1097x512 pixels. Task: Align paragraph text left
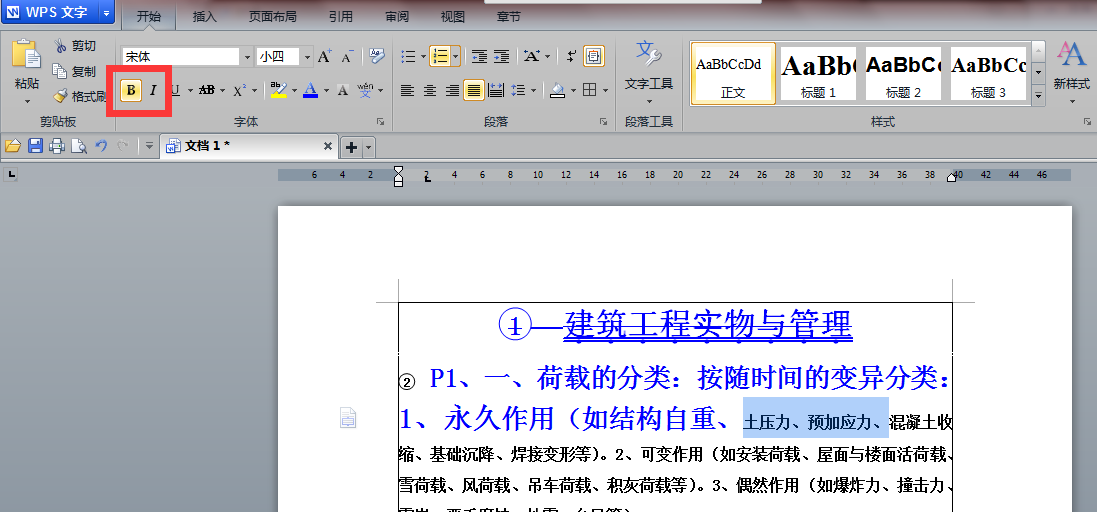point(407,90)
